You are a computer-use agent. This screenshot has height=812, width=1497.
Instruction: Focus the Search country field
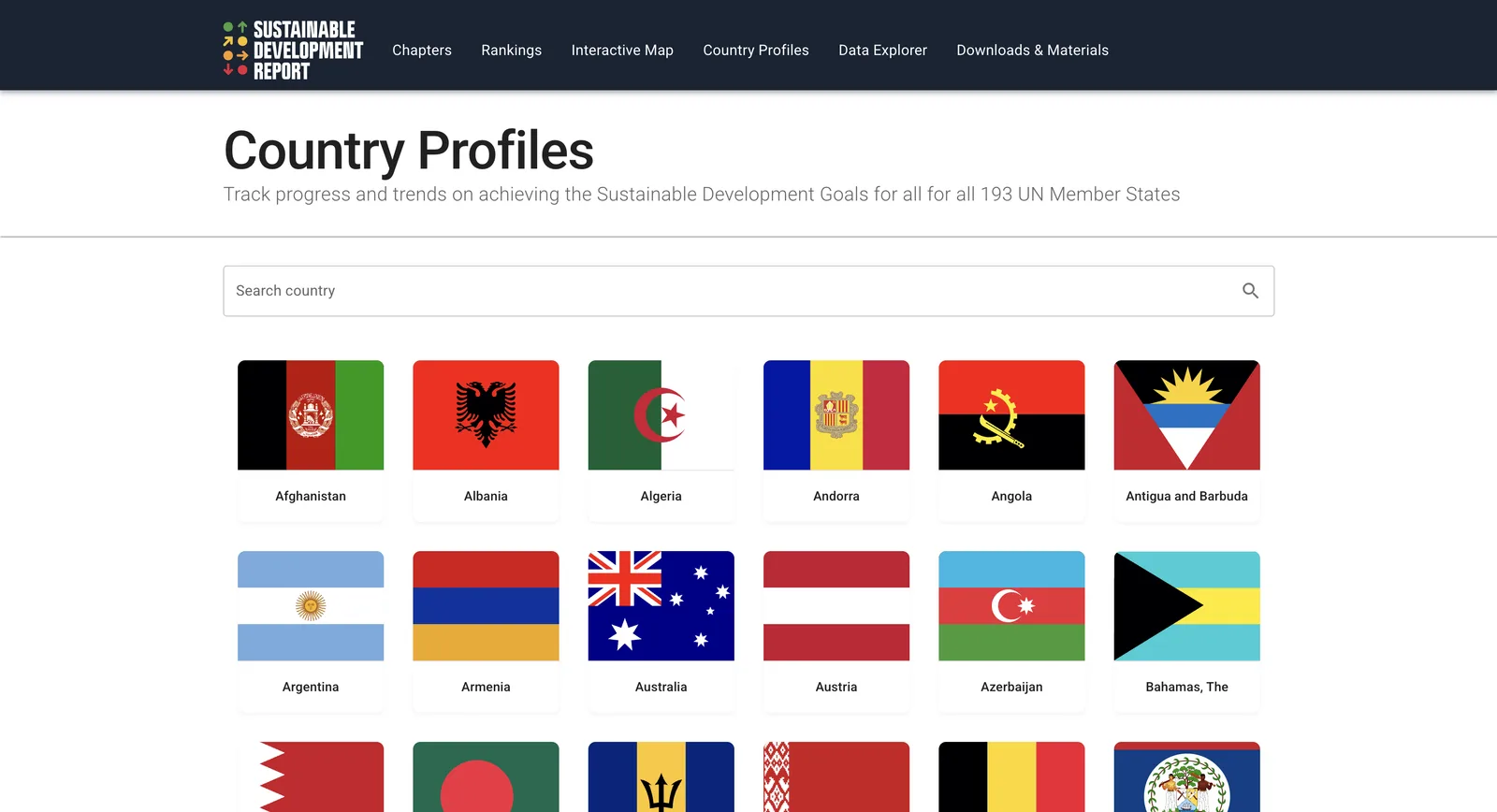(748, 291)
